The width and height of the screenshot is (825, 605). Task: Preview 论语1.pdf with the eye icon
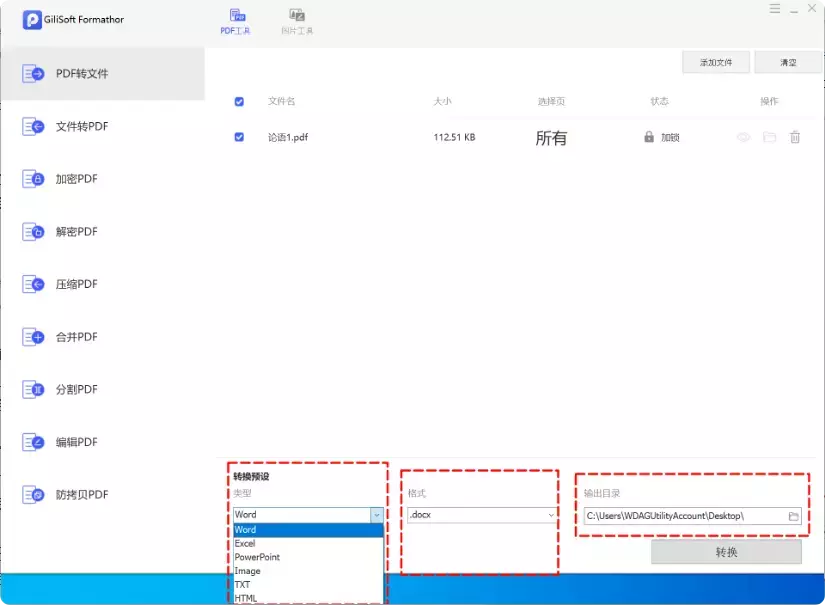(742, 137)
